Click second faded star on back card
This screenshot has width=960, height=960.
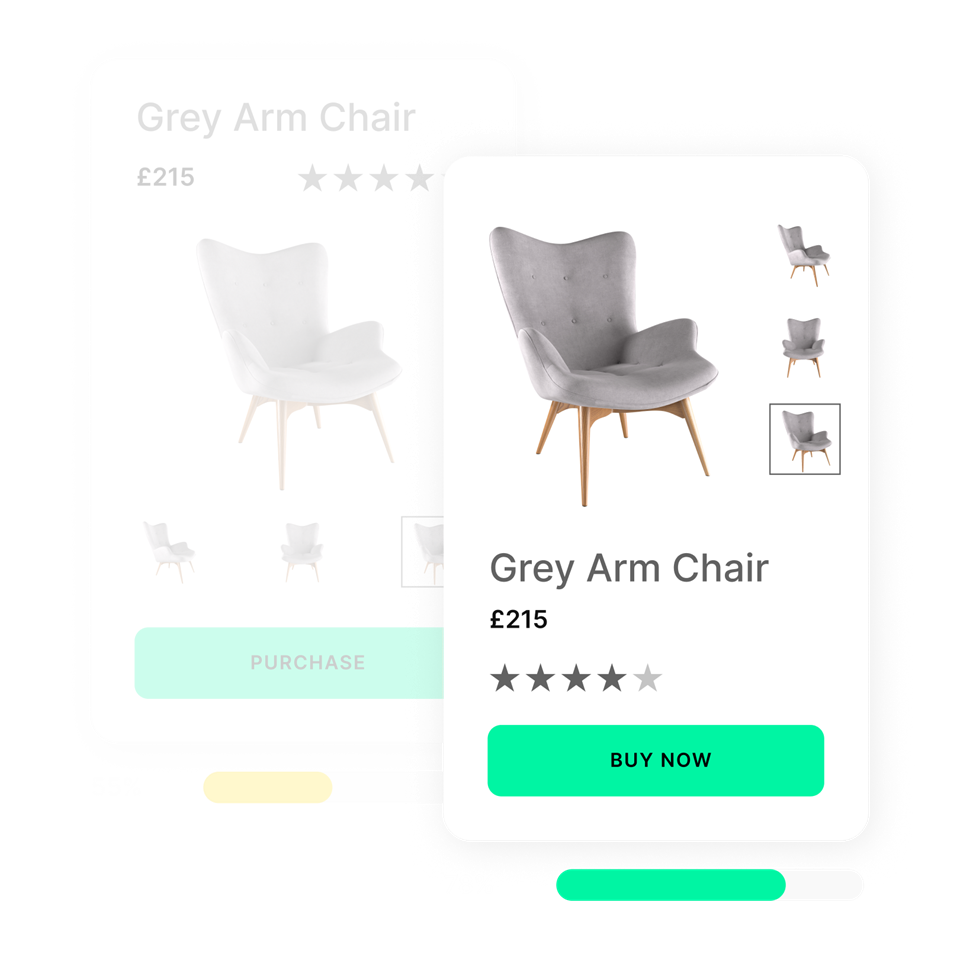pyautogui.click(x=348, y=178)
